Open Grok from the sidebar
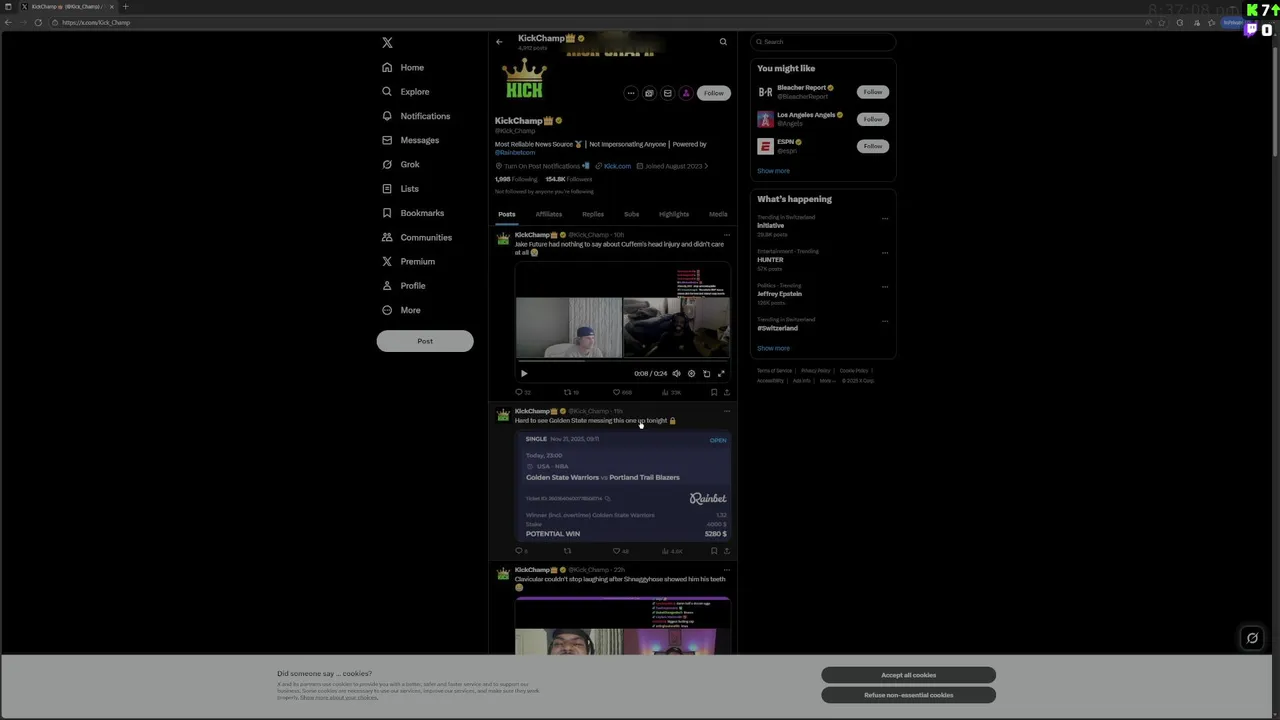This screenshot has width=1280, height=720. point(400,164)
